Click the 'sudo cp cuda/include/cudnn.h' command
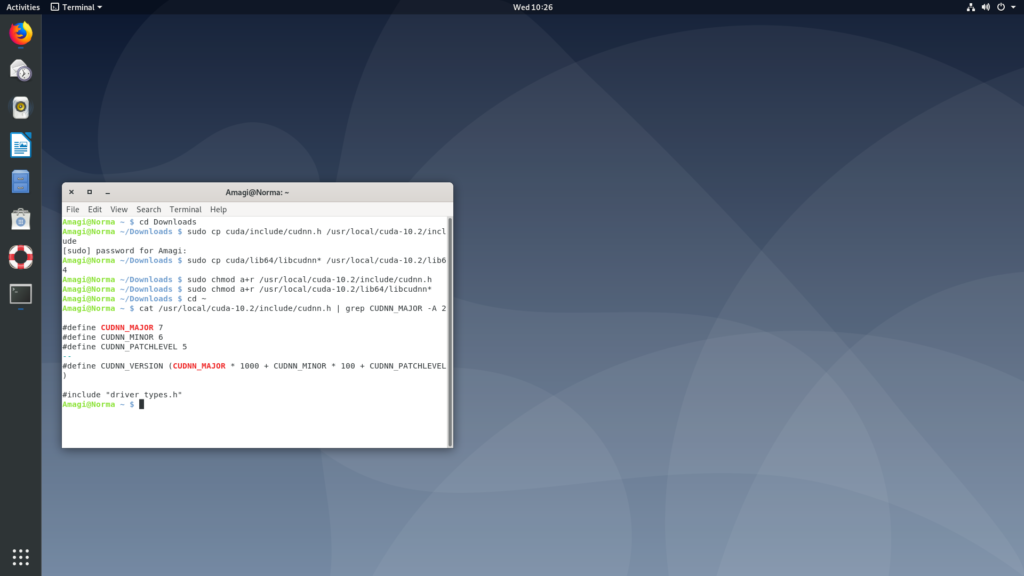 point(255,236)
